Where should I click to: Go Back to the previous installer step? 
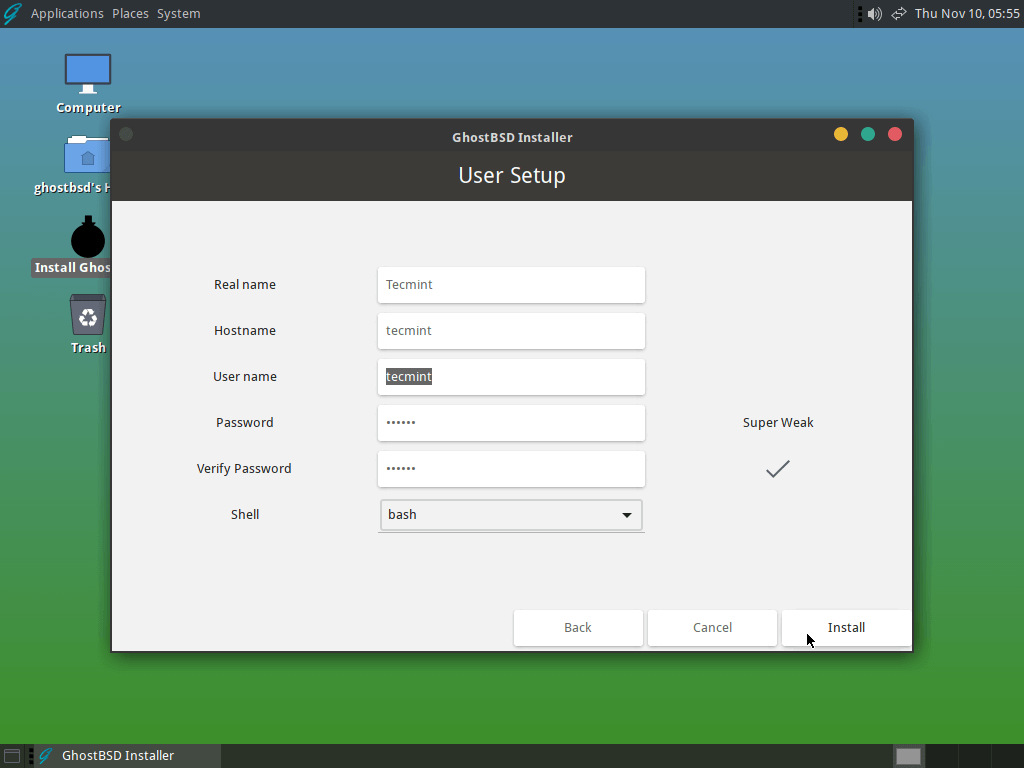pyautogui.click(x=578, y=628)
